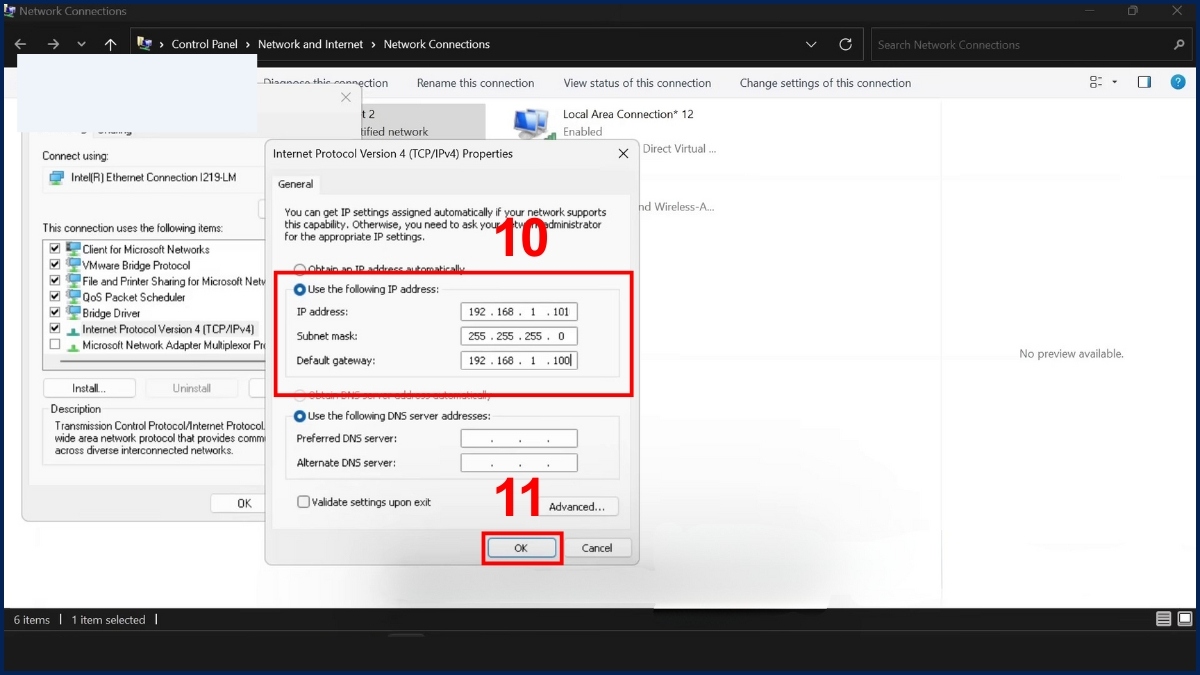
Task: Click the address bar location icon
Action: point(145,44)
